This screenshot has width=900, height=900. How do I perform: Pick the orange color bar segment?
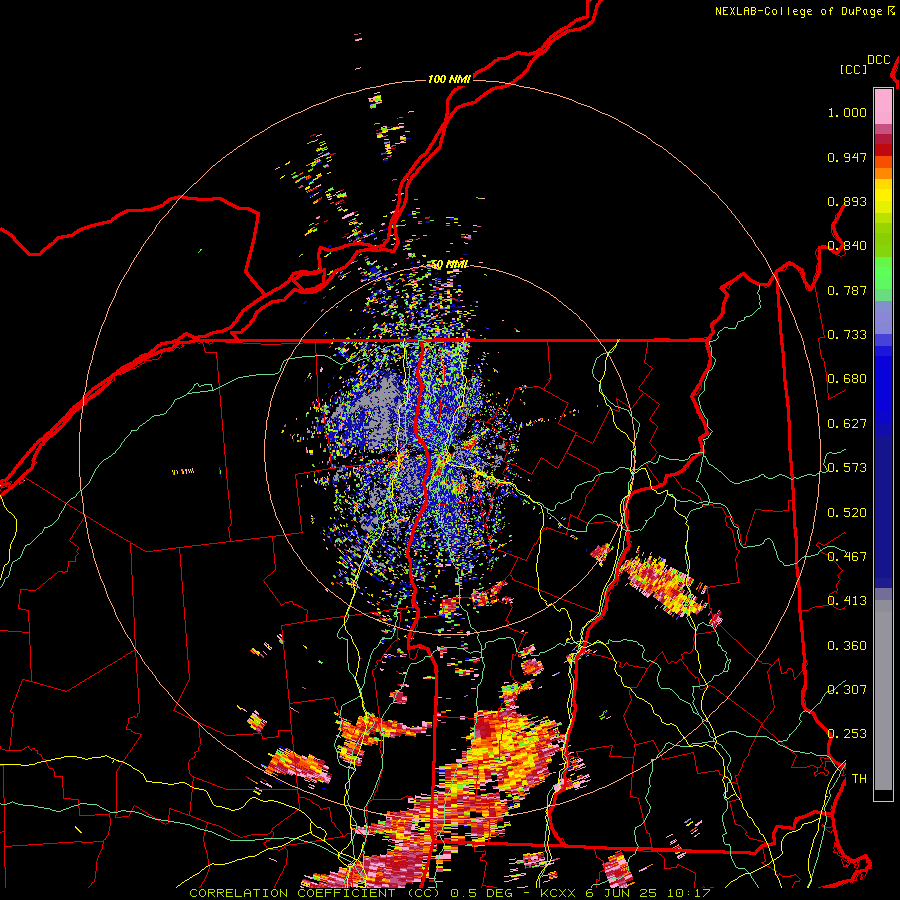coord(883,173)
